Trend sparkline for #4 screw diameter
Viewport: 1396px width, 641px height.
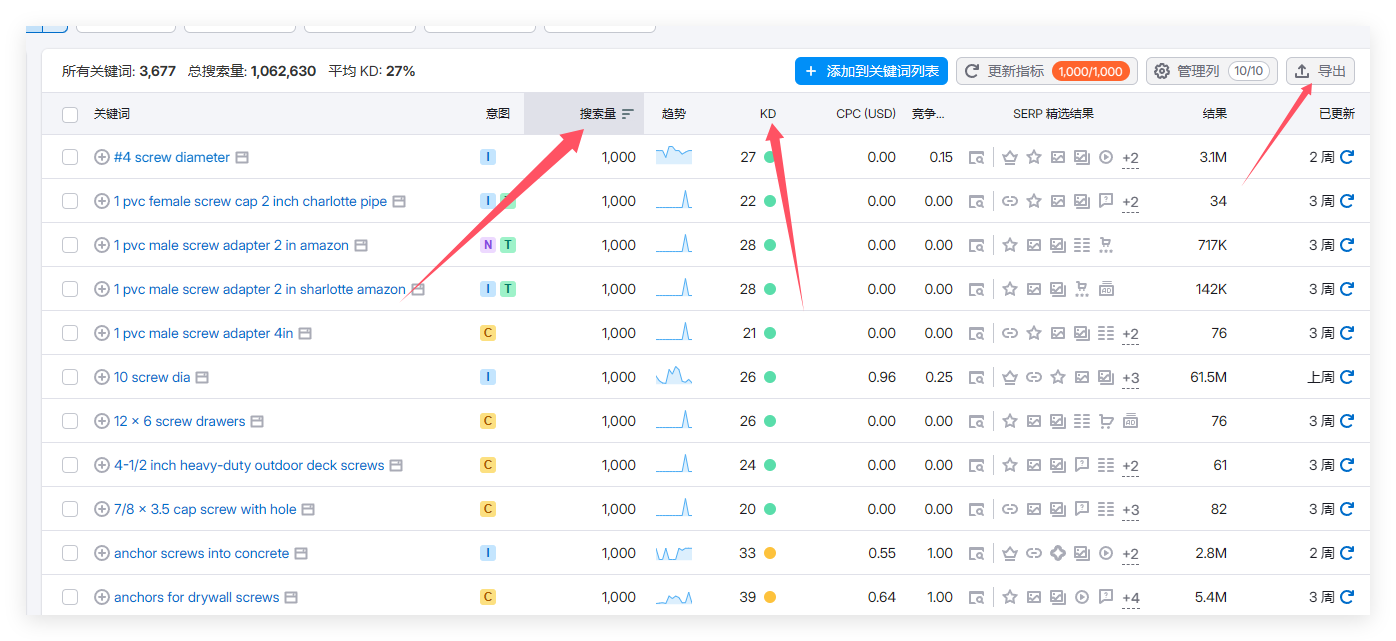pos(674,156)
